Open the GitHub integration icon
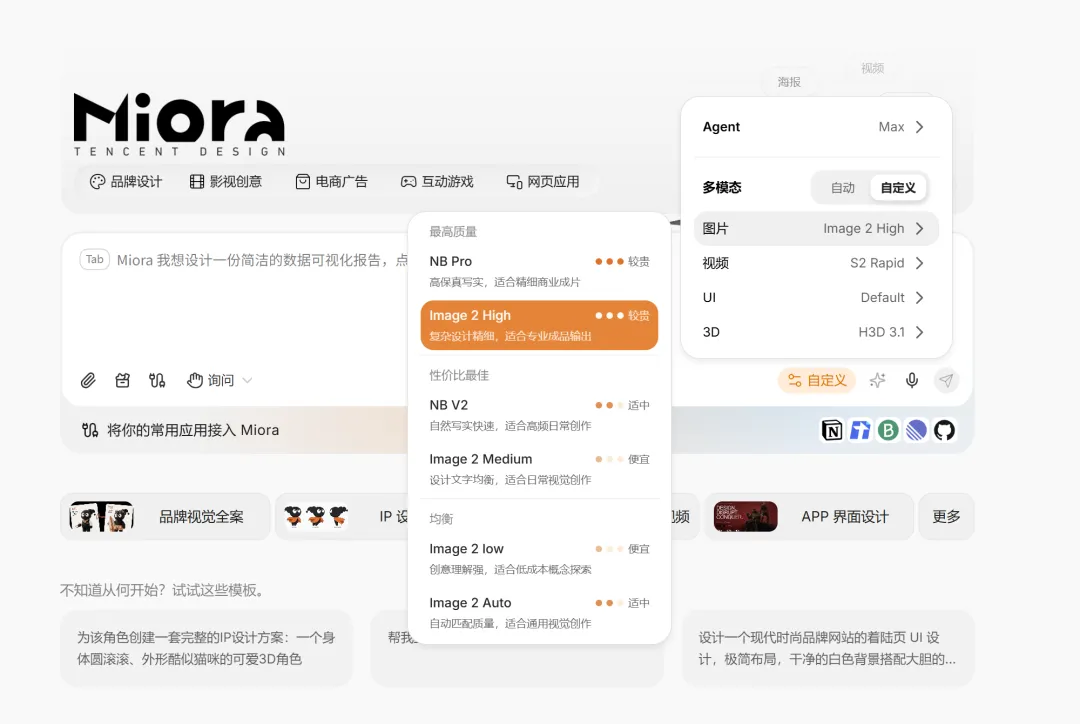This screenshot has height=724, width=1080. pyautogui.click(x=944, y=431)
